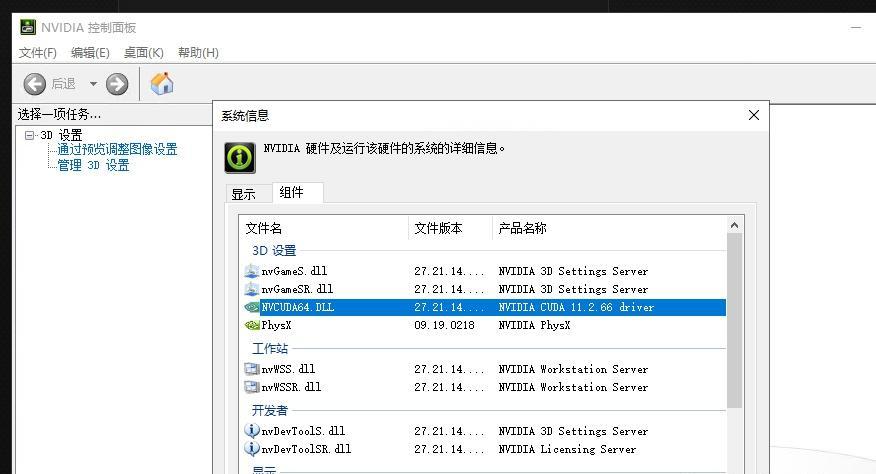
Task: Go back with the 后退 arrow button
Action: click(x=35, y=84)
